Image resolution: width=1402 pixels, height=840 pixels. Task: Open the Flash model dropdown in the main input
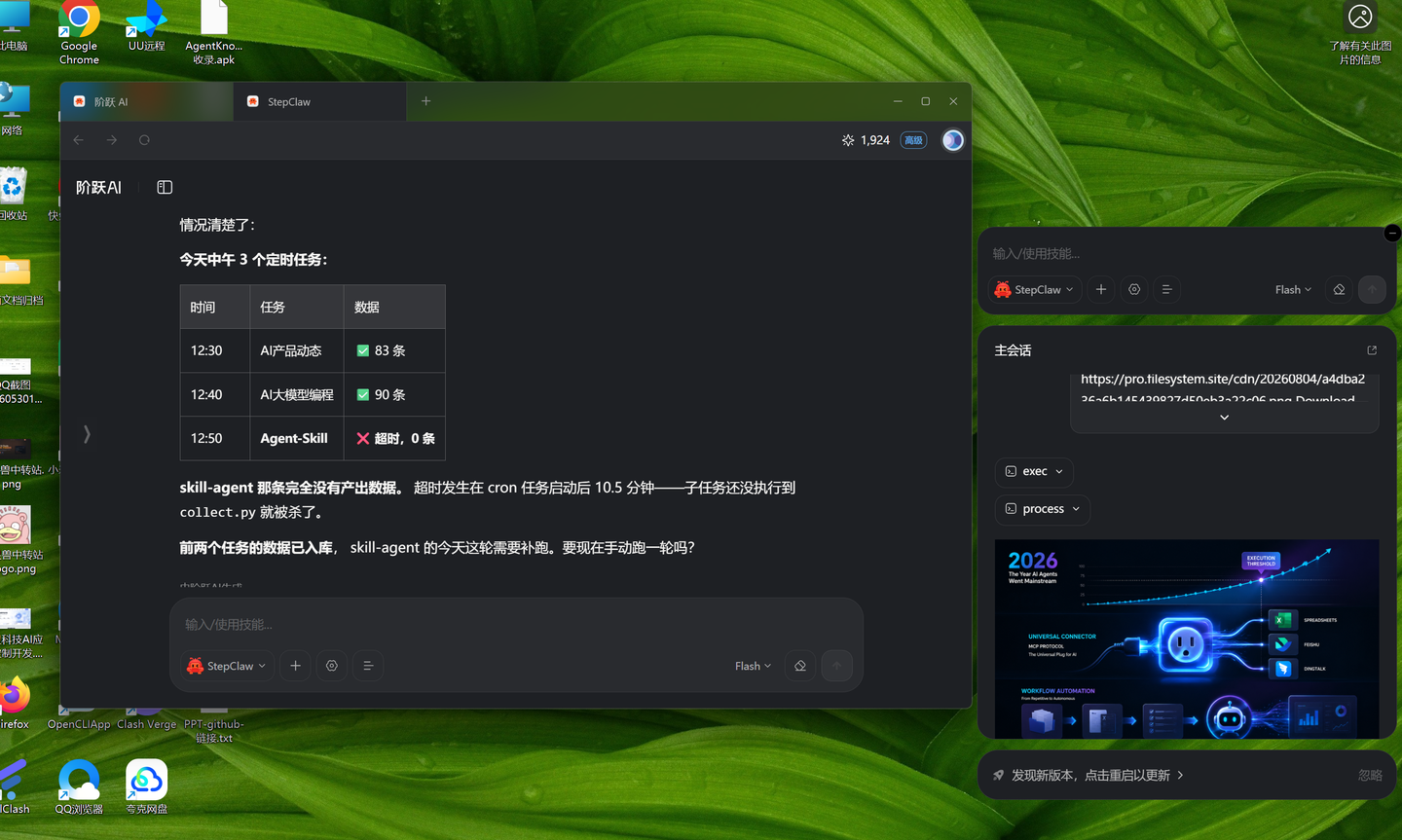tap(753, 666)
